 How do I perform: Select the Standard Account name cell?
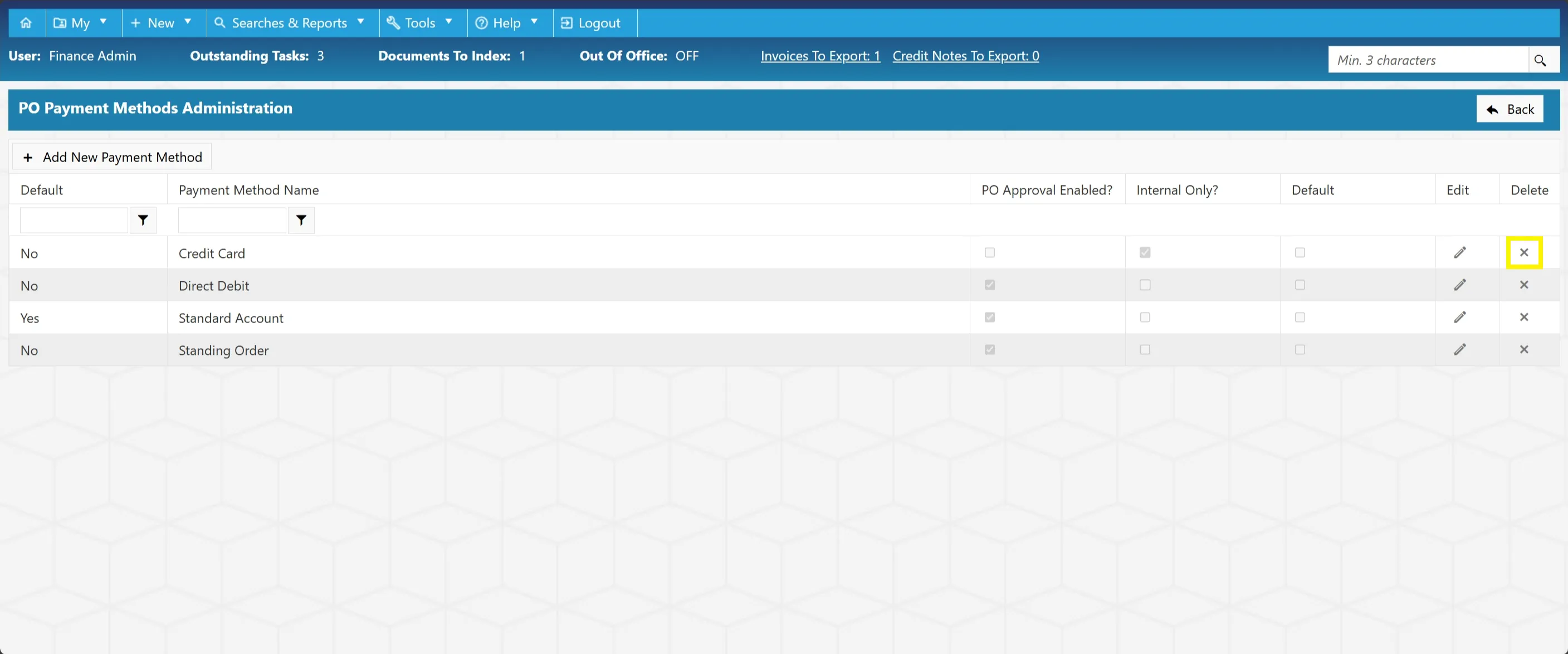(x=569, y=318)
